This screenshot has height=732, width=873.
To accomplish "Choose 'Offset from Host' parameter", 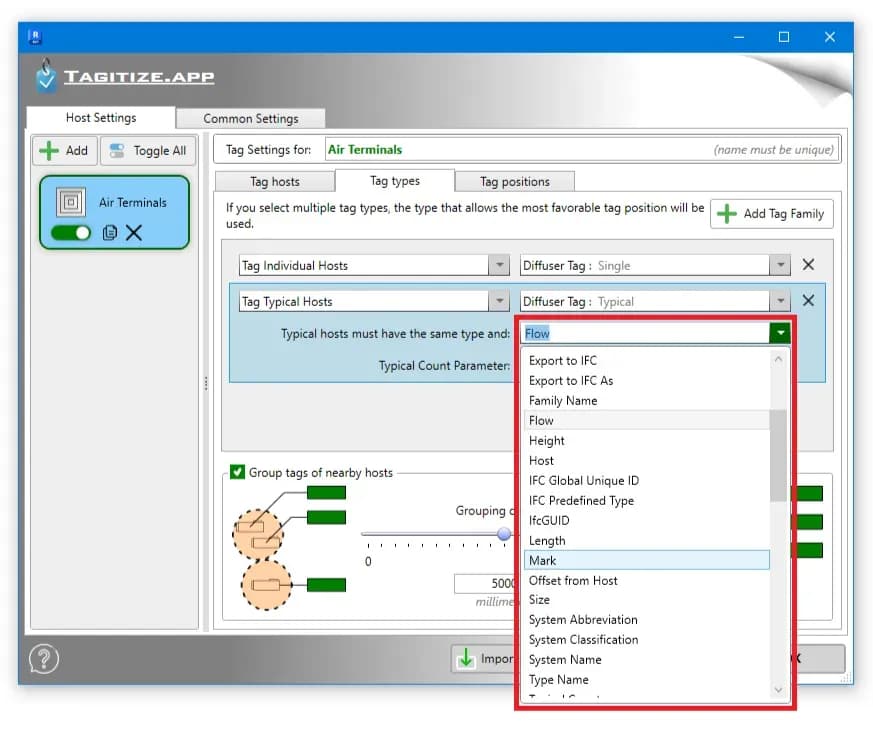I will pos(647,581).
